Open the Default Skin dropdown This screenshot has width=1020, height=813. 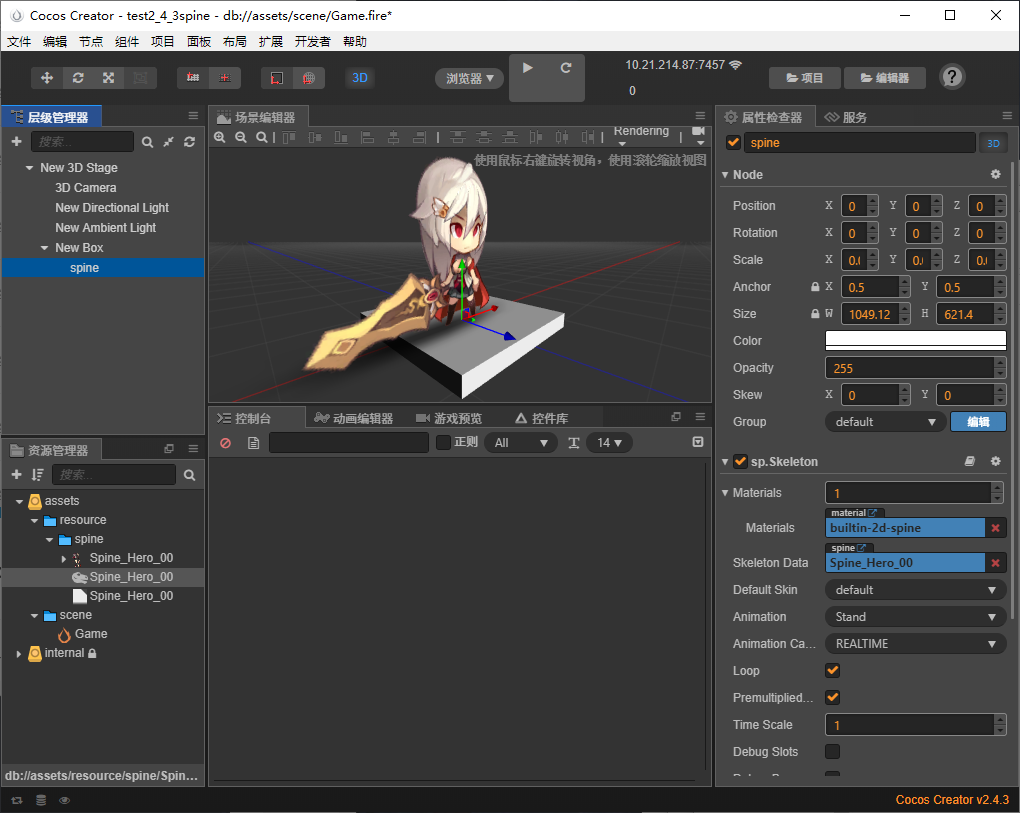coord(915,590)
